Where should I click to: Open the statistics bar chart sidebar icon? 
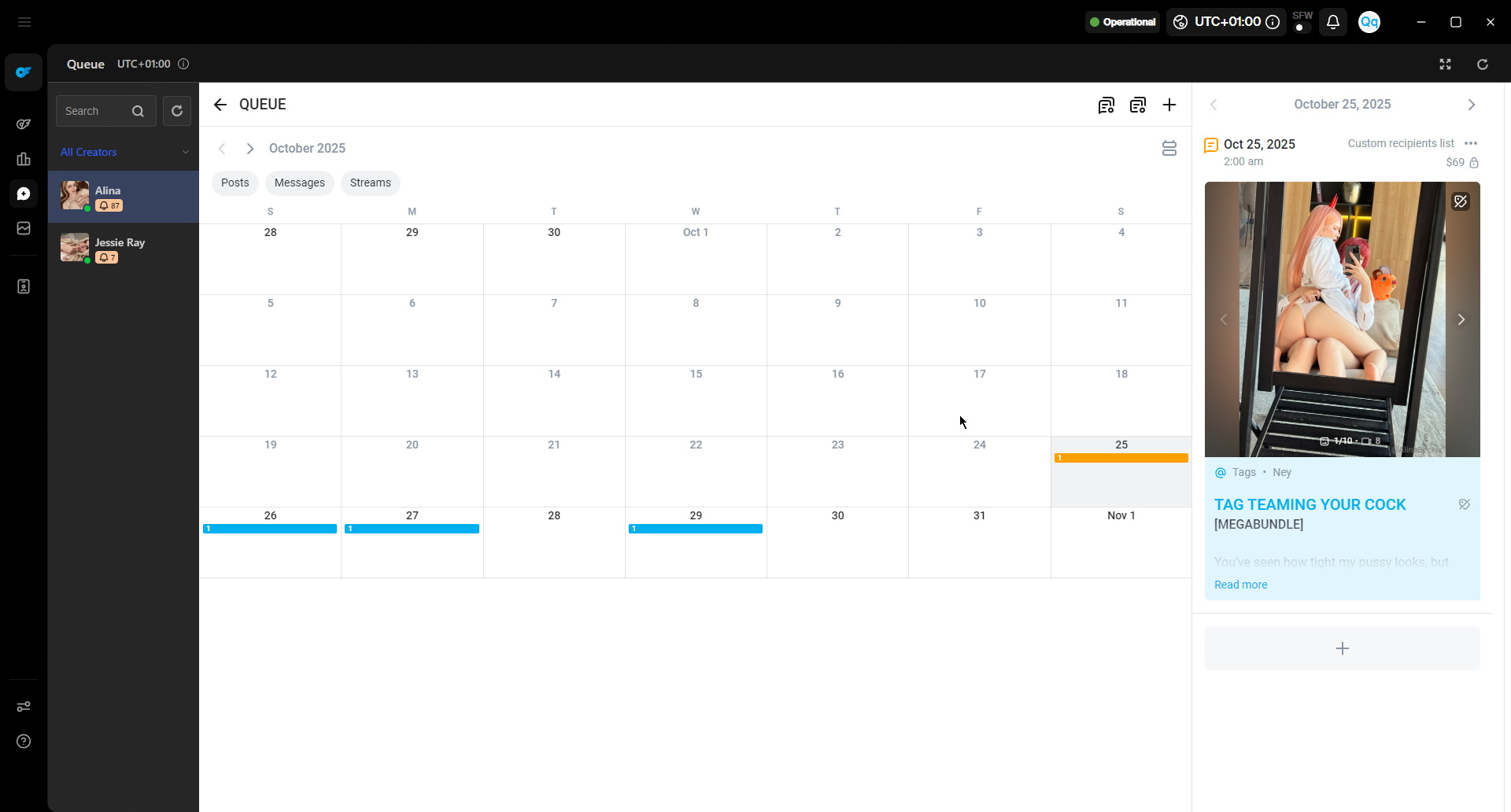tap(24, 159)
